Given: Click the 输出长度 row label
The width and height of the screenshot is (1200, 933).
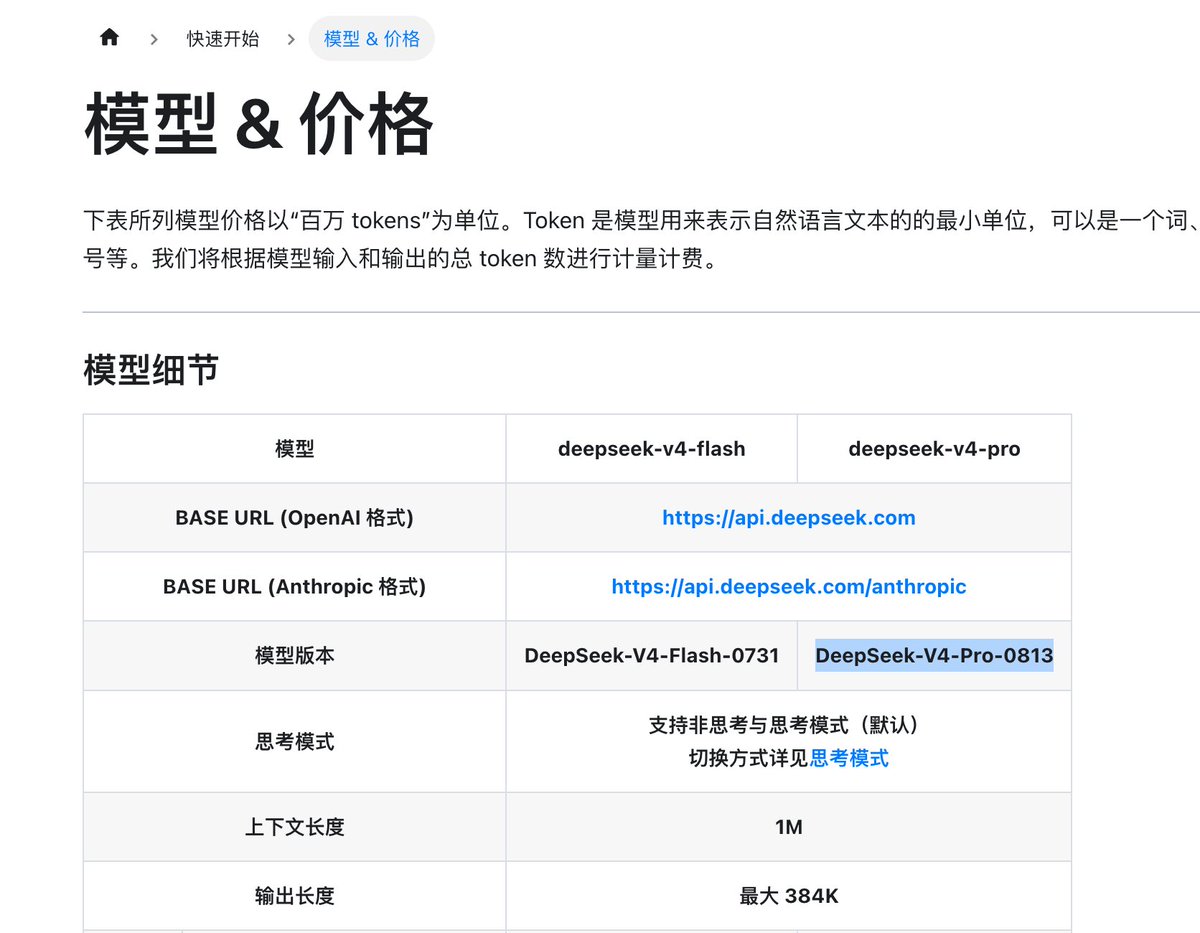Looking at the screenshot, I should [x=295, y=896].
